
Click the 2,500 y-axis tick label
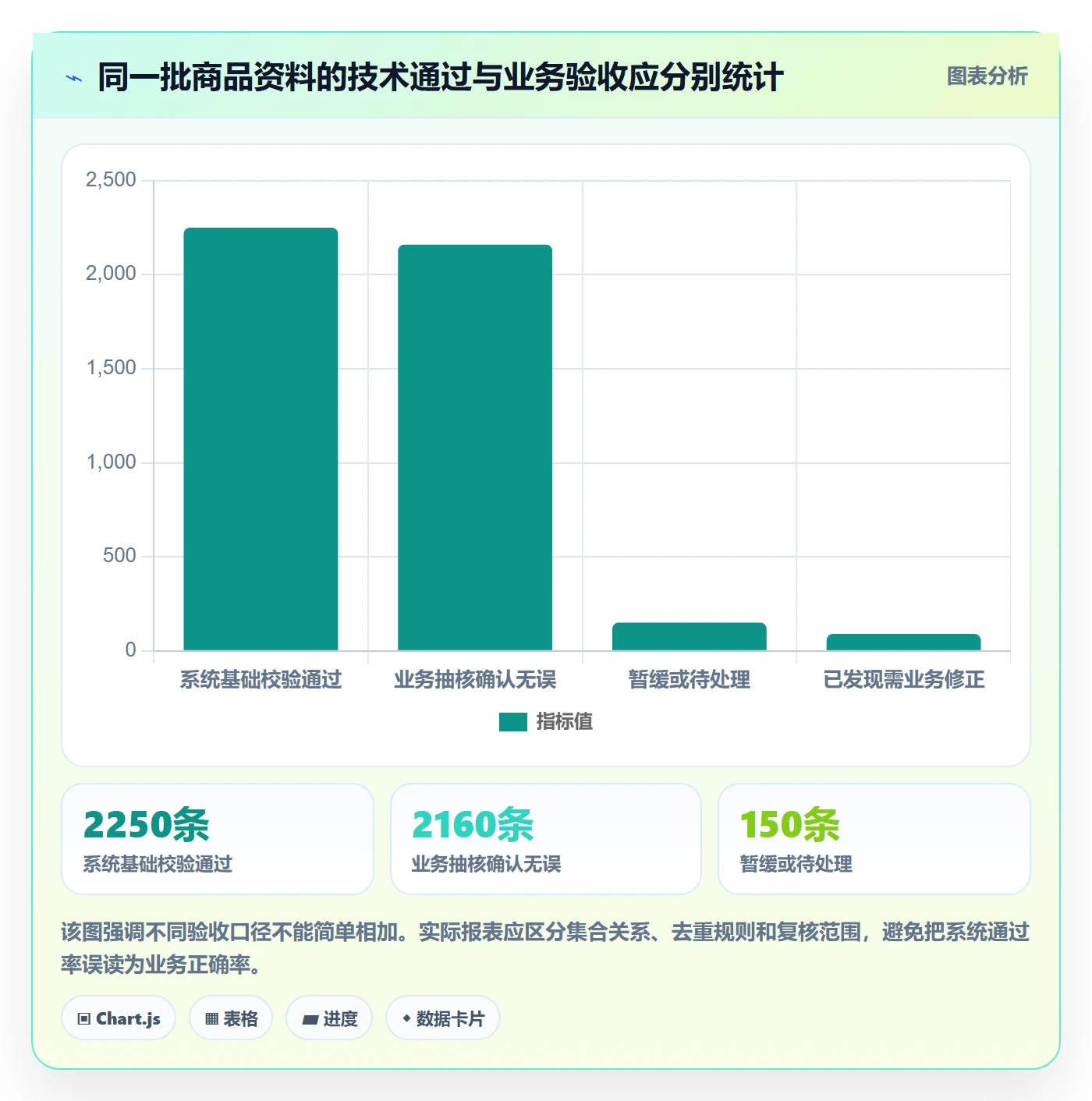pyautogui.click(x=111, y=180)
